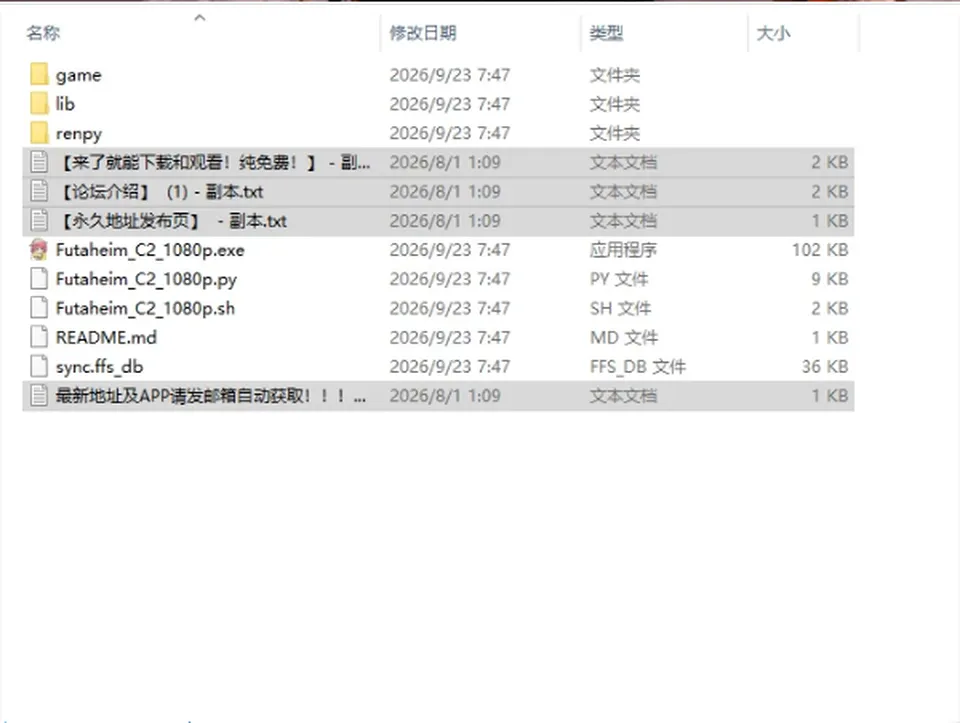Click the PY 文件 type cell
960x723 pixels.
click(x=619, y=279)
